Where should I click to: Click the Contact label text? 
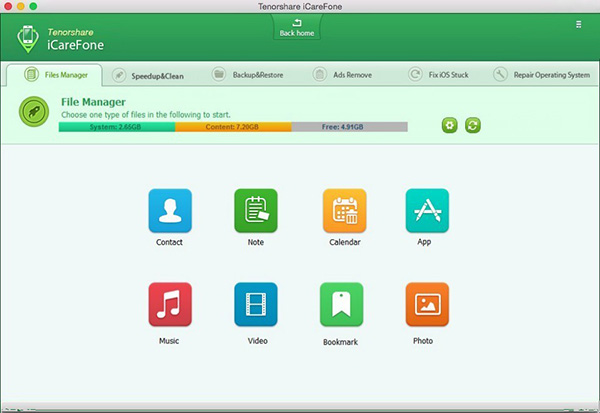pyautogui.click(x=169, y=242)
